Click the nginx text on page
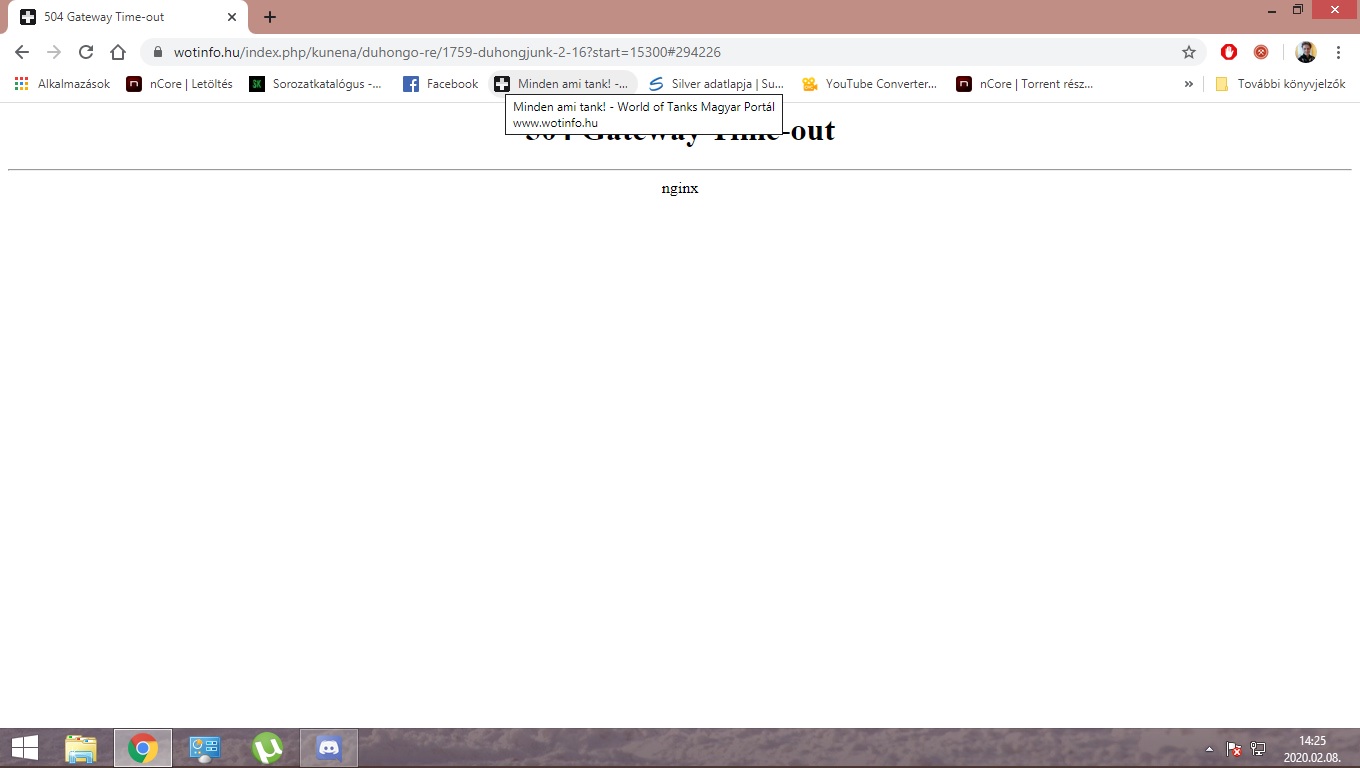1360x768 pixels. point(680,188)
